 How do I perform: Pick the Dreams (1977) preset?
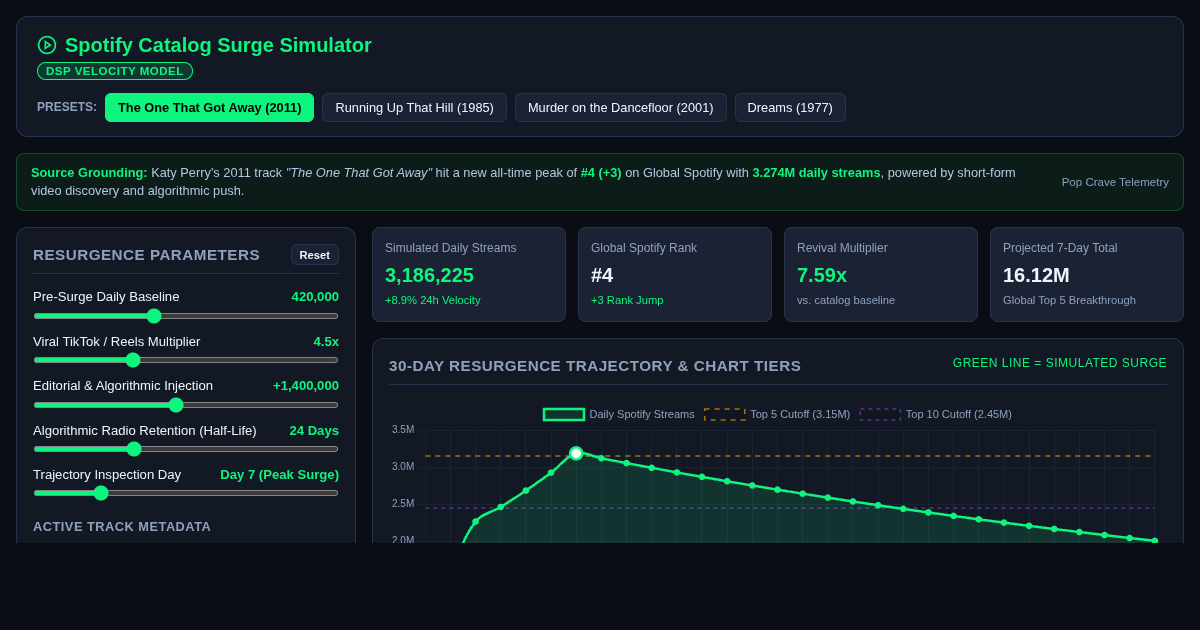[x=790, y=108]
